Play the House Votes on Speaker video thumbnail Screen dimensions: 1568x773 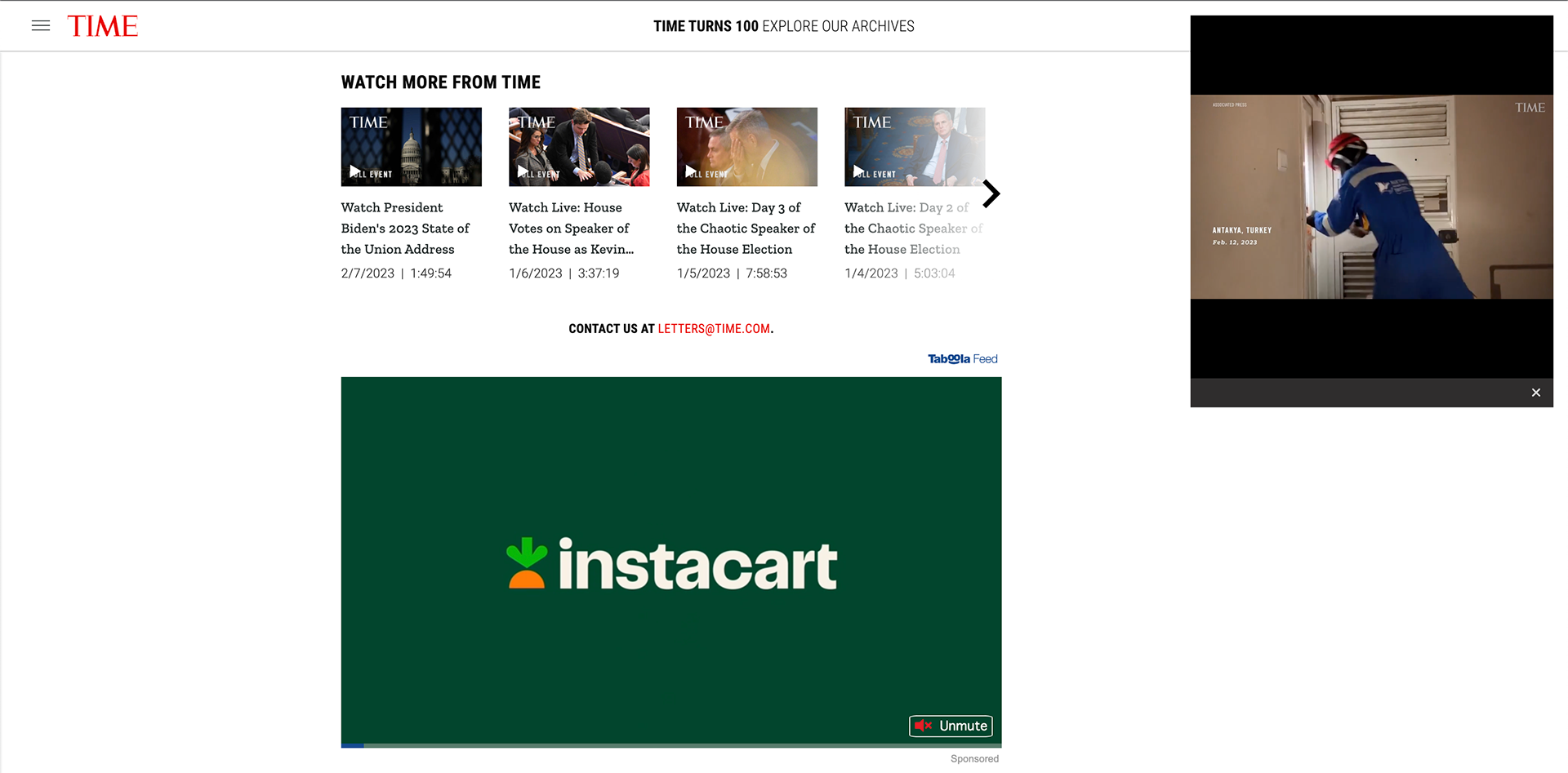coord(579,147)
